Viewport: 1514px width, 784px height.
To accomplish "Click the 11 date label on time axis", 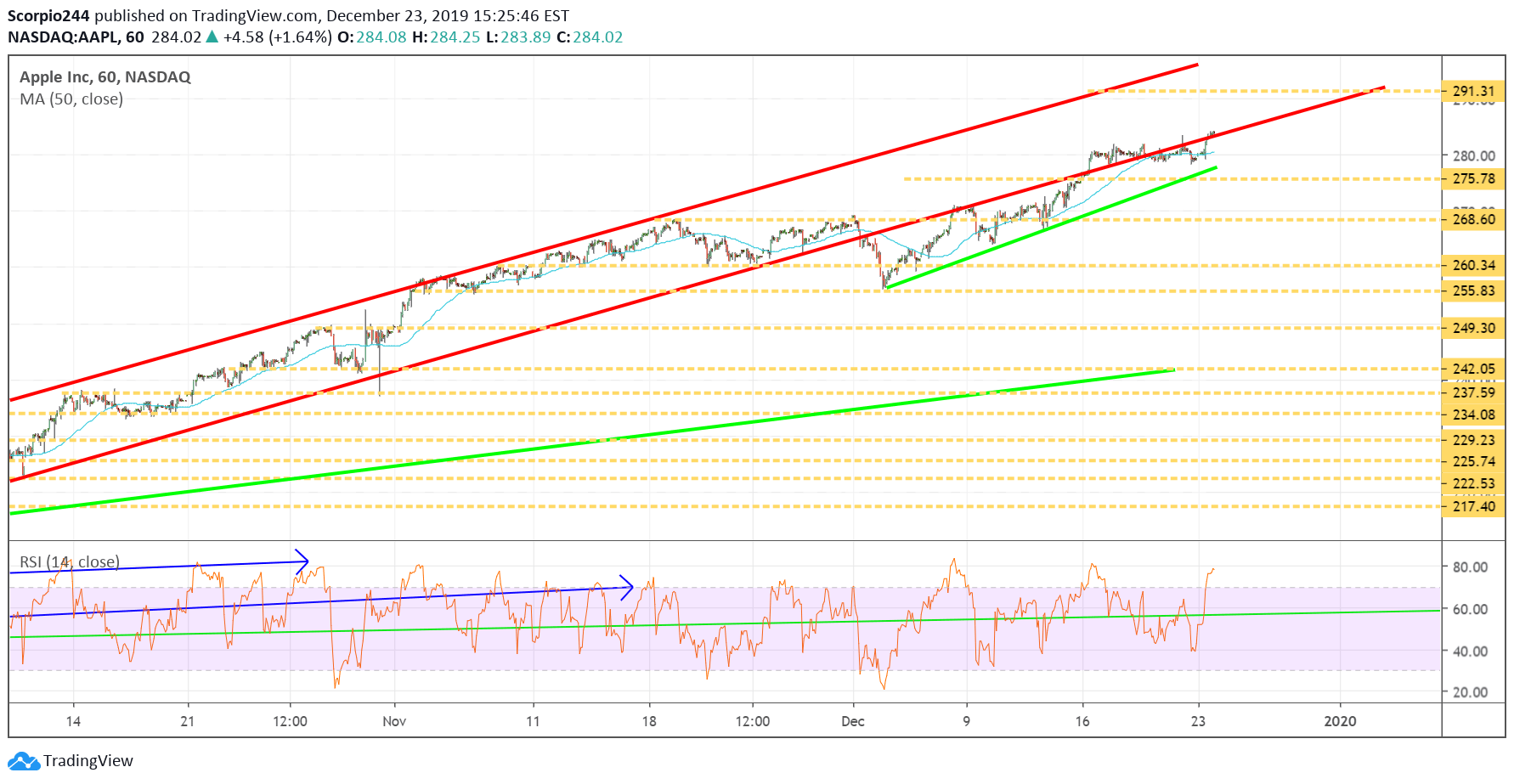I will pos(533,721).
